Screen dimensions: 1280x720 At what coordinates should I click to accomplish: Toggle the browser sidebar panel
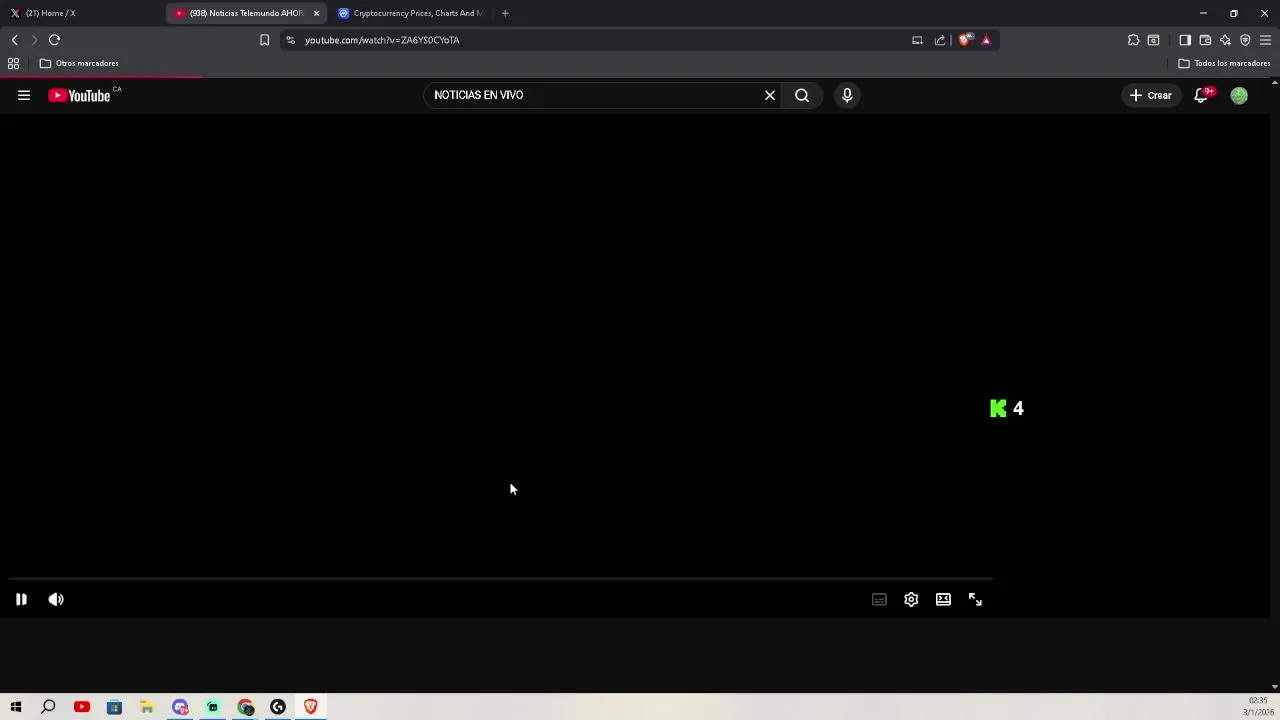tap(1185, 40)
